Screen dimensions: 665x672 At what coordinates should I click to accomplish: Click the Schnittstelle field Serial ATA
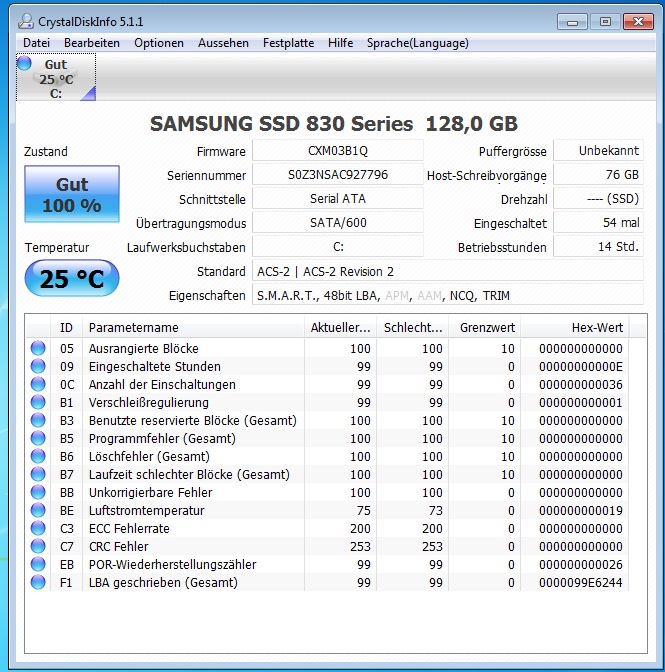[338, 199]
